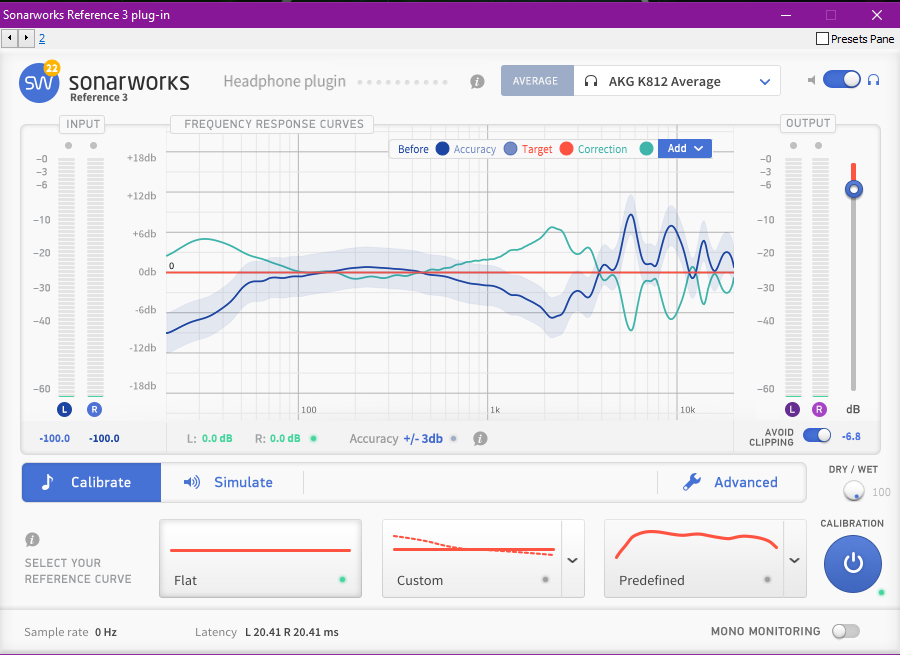Toggle the Avoid Clipping switch
This screenshot has width=900, height=655.
point(817,435)
